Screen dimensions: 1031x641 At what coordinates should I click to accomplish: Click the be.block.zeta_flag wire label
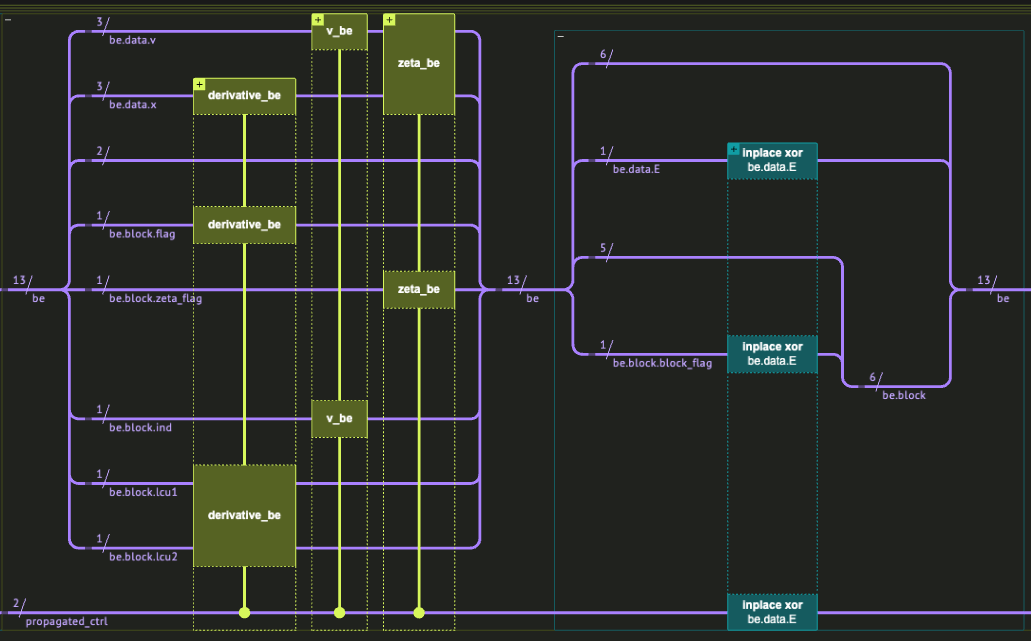[x=155, y=298]
